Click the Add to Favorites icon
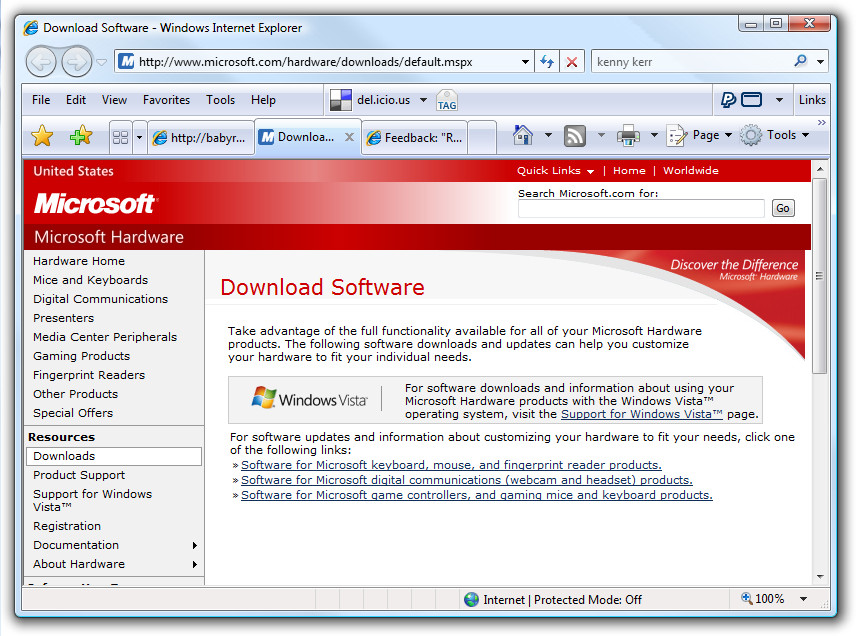The height and width of the screenshot is (636, 856). coord(81,135)
